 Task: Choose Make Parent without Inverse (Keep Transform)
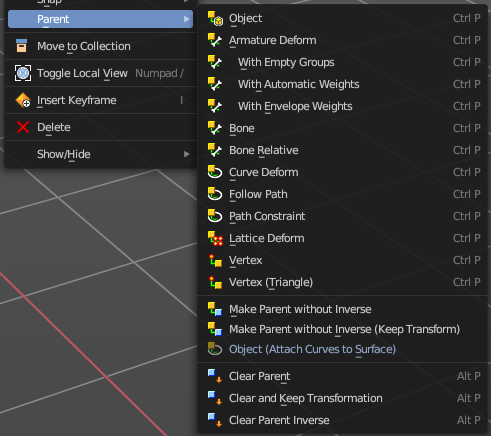343,329
